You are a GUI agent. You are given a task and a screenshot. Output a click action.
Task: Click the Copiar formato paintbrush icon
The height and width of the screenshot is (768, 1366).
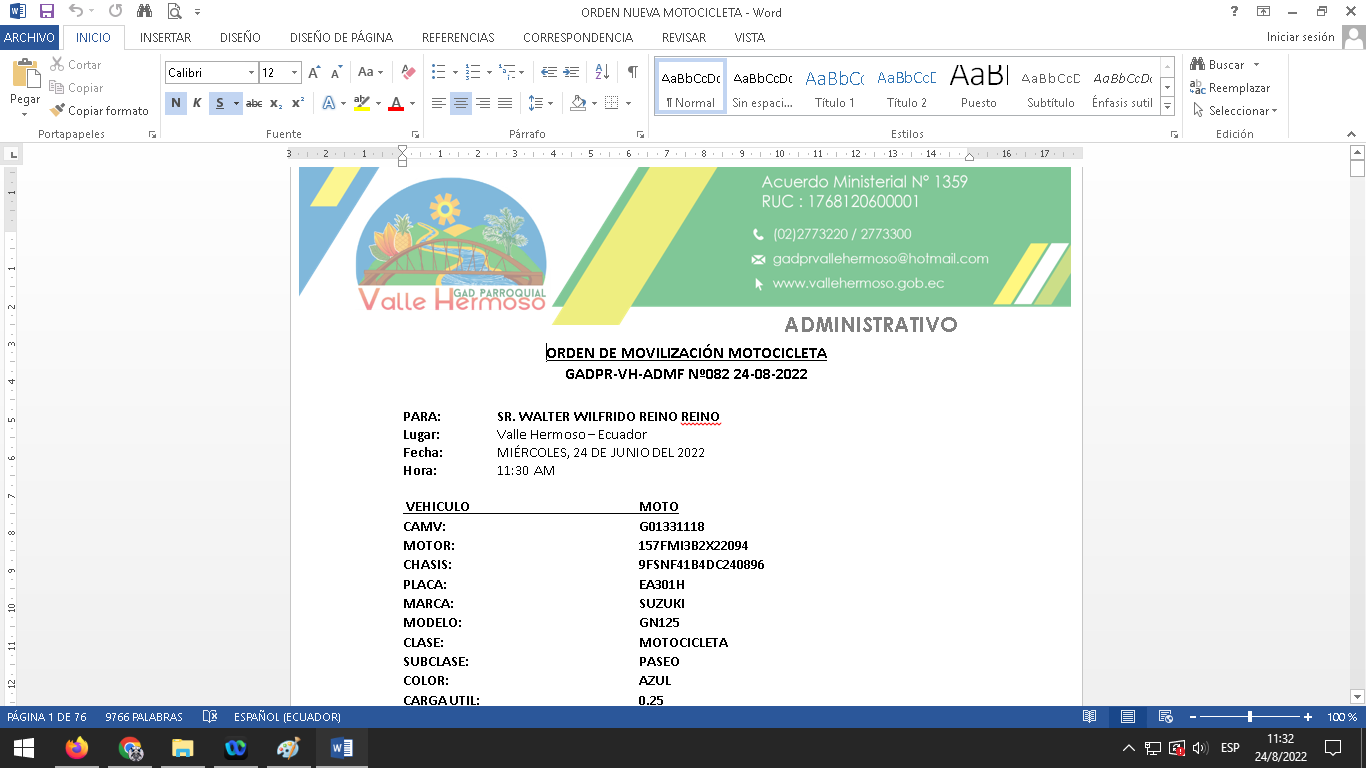pyautogui.click(x=58, y=111)
